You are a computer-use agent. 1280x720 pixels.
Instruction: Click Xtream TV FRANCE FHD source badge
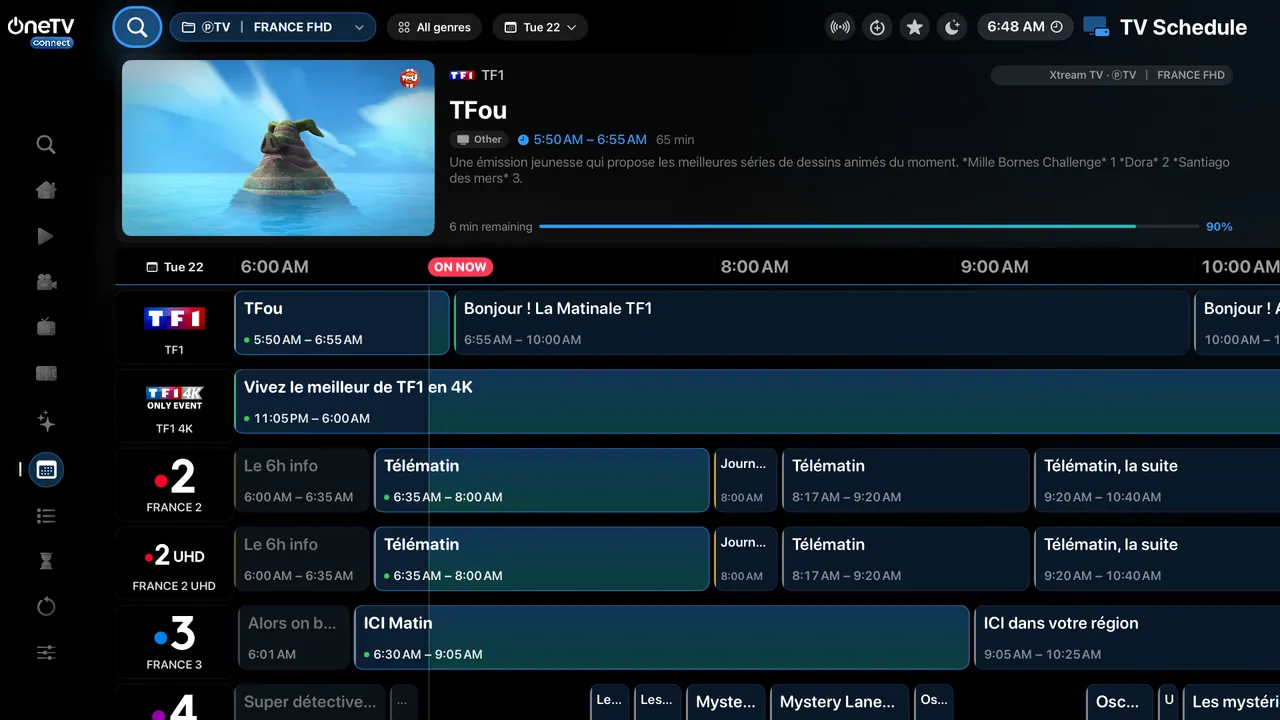[x=1112, y=75]
